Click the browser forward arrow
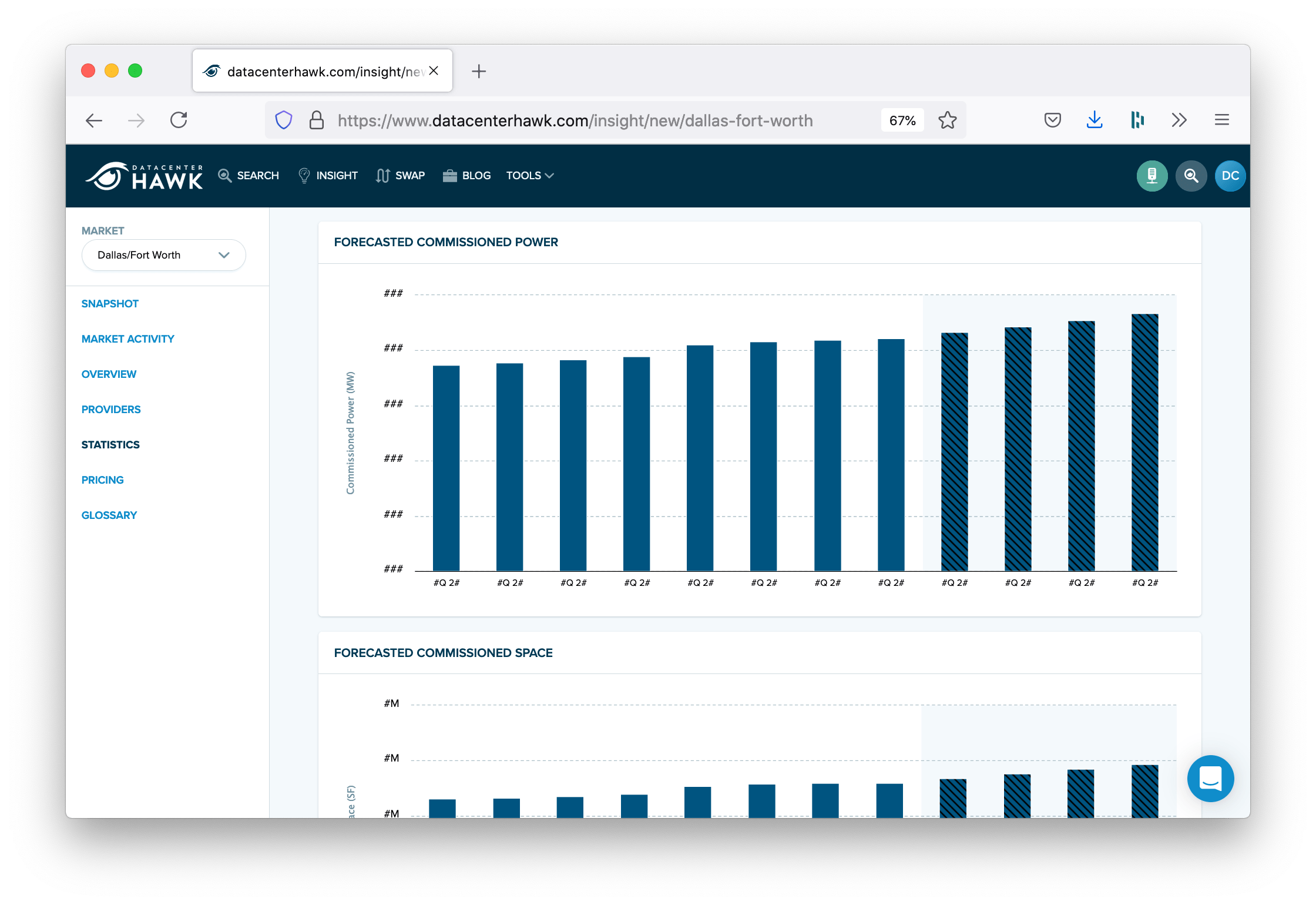Screen dimensions: 1316x905 pyautogui.click(x=136, y=120)
